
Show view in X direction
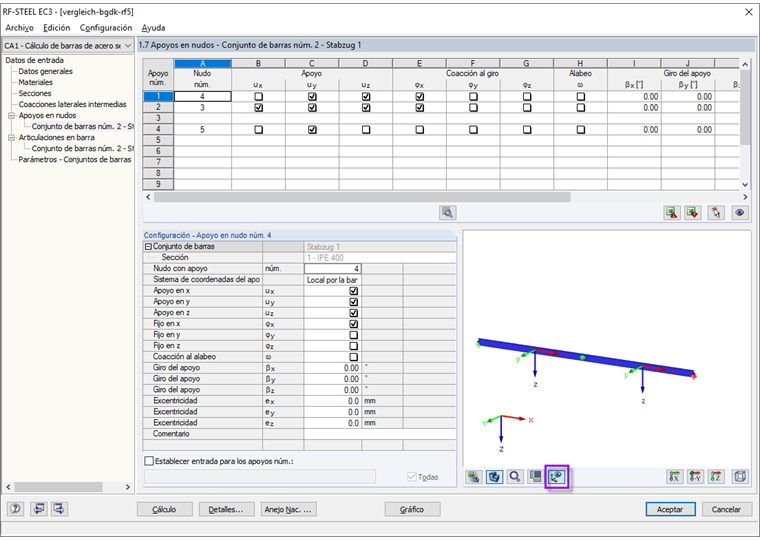point(675,477)
